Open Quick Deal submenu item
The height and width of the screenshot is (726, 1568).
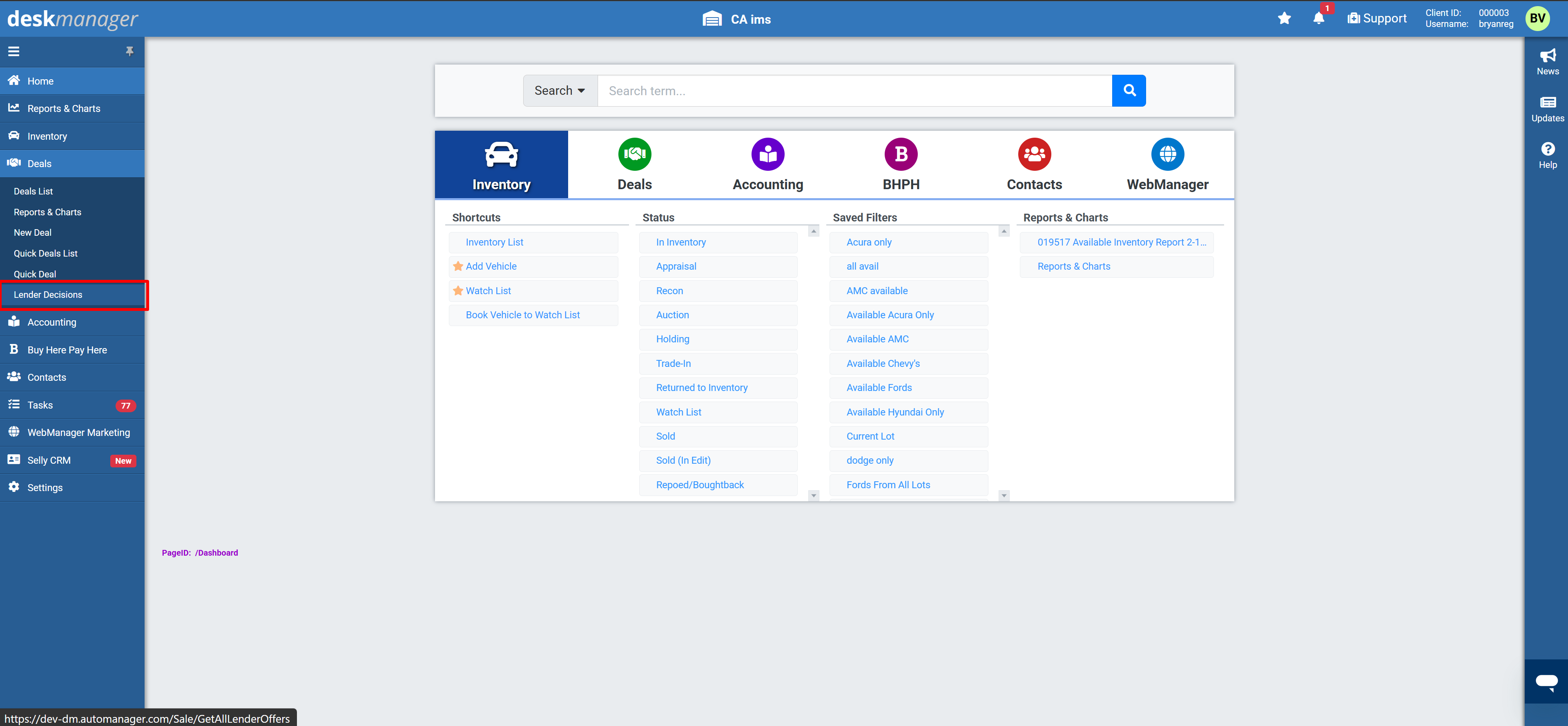[72, 274]
